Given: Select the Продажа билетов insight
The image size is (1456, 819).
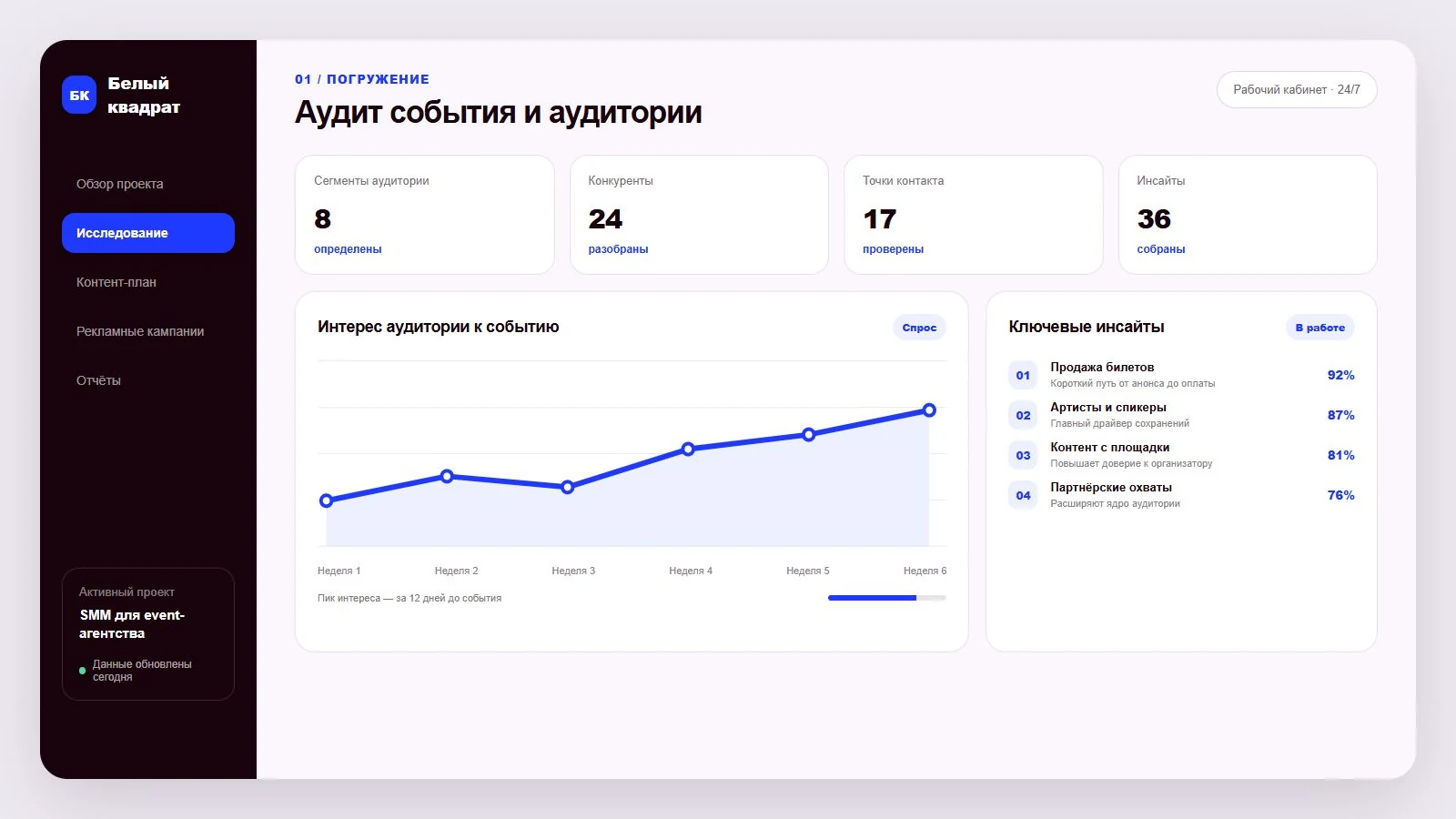Looking at the screenshot, I should coord(1181,375).
